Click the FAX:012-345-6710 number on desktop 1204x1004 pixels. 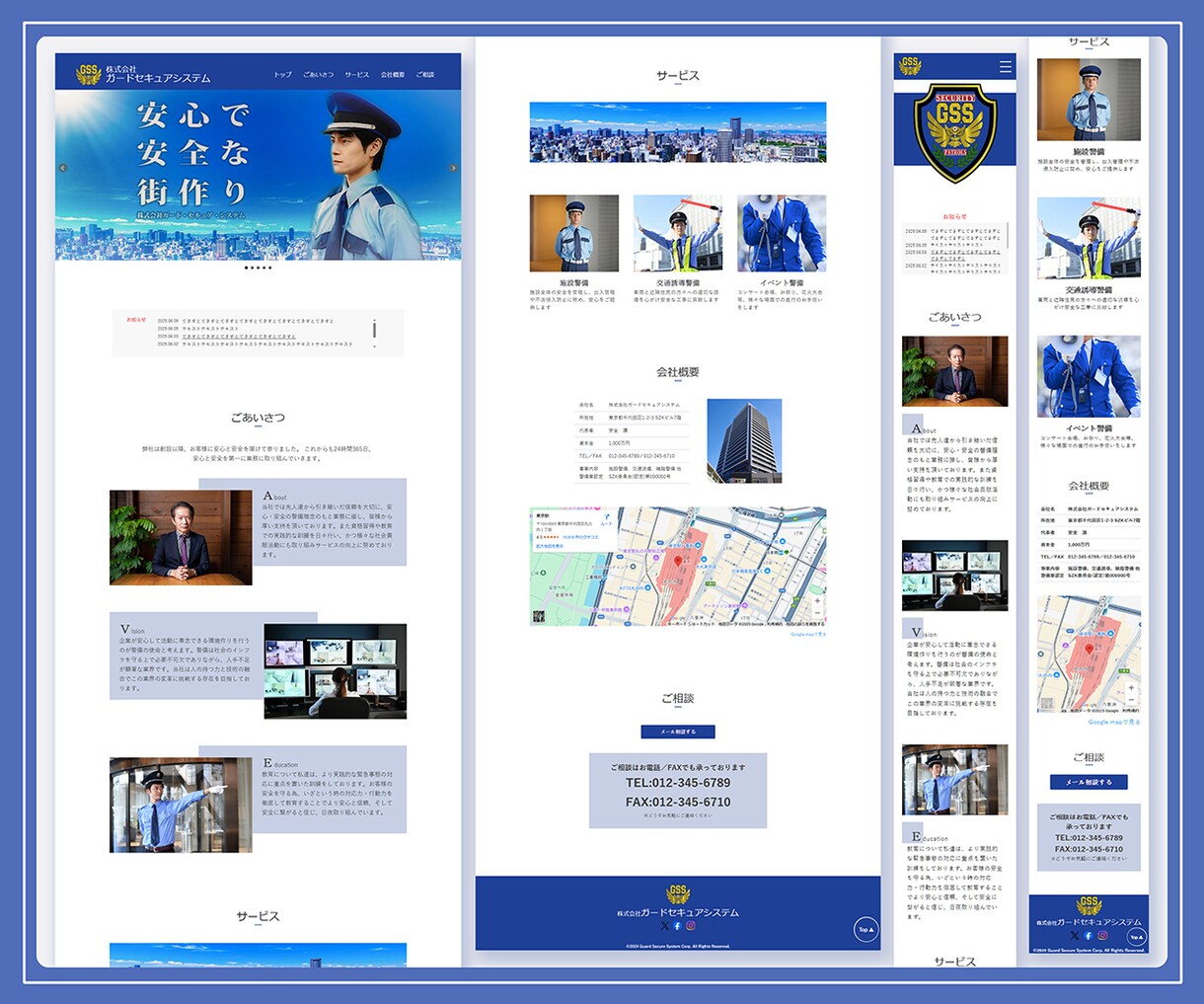tap(678, 802)
